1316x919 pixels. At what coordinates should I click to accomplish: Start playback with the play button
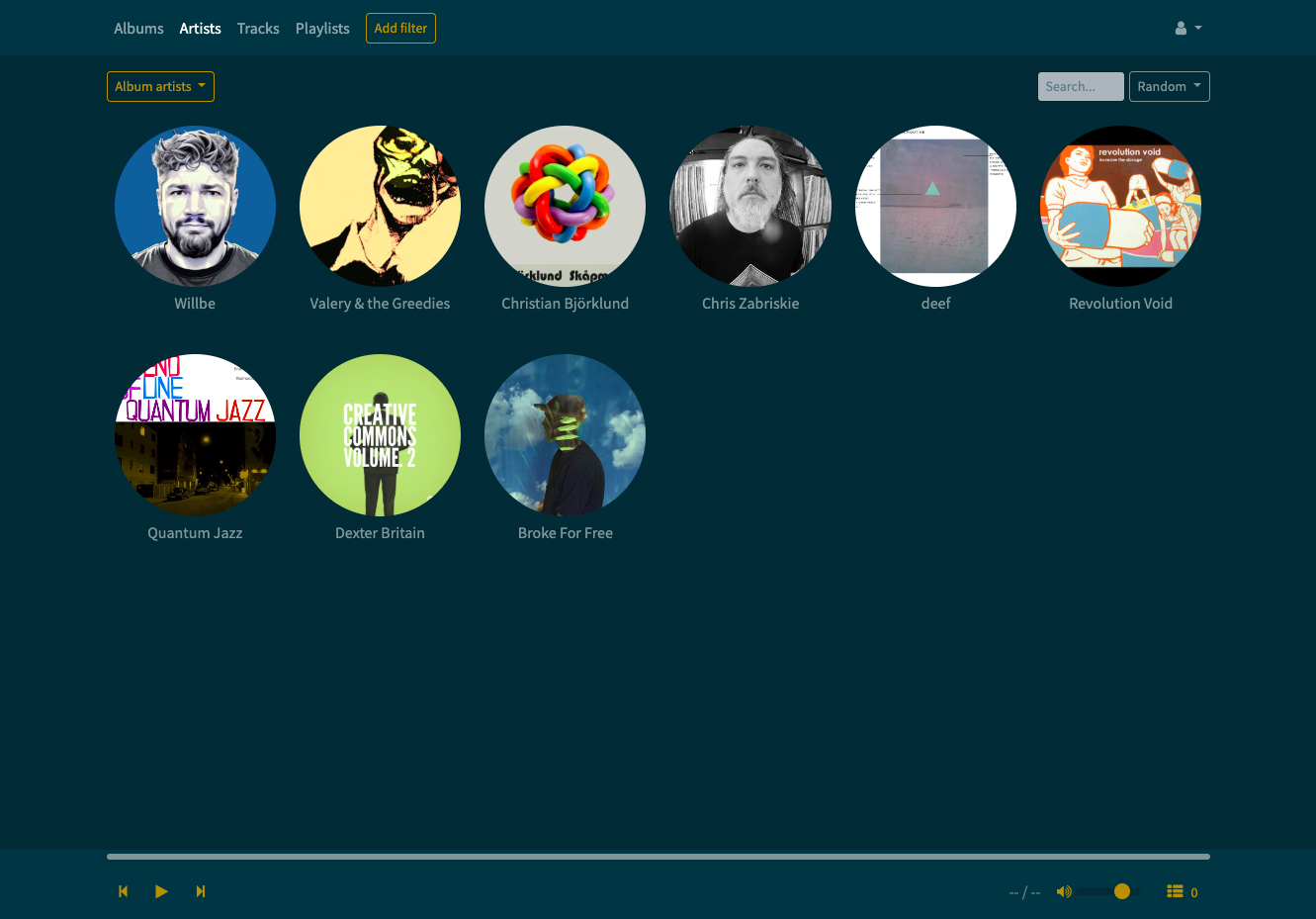(161, 891)
